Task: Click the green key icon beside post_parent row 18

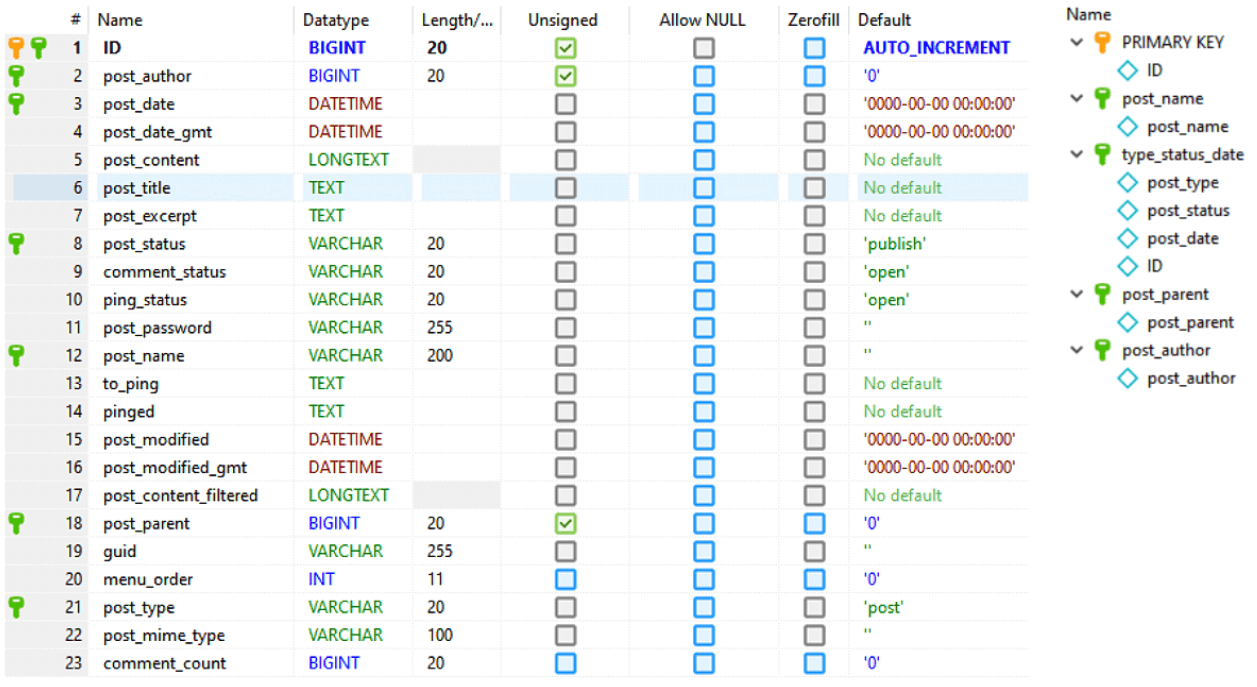Action: point(16,522)
